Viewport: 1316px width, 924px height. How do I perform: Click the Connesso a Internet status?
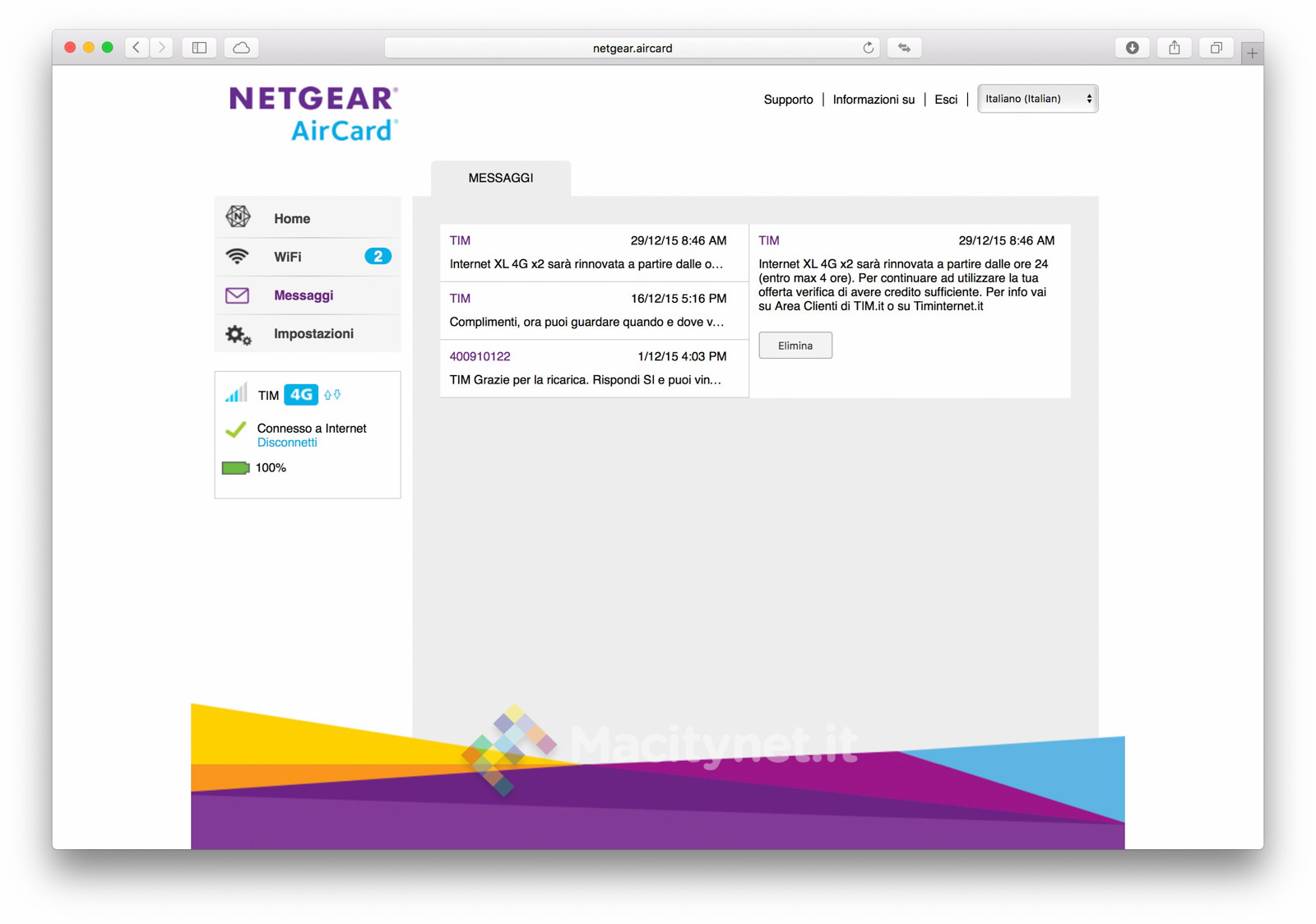click(x=312, y=429)
